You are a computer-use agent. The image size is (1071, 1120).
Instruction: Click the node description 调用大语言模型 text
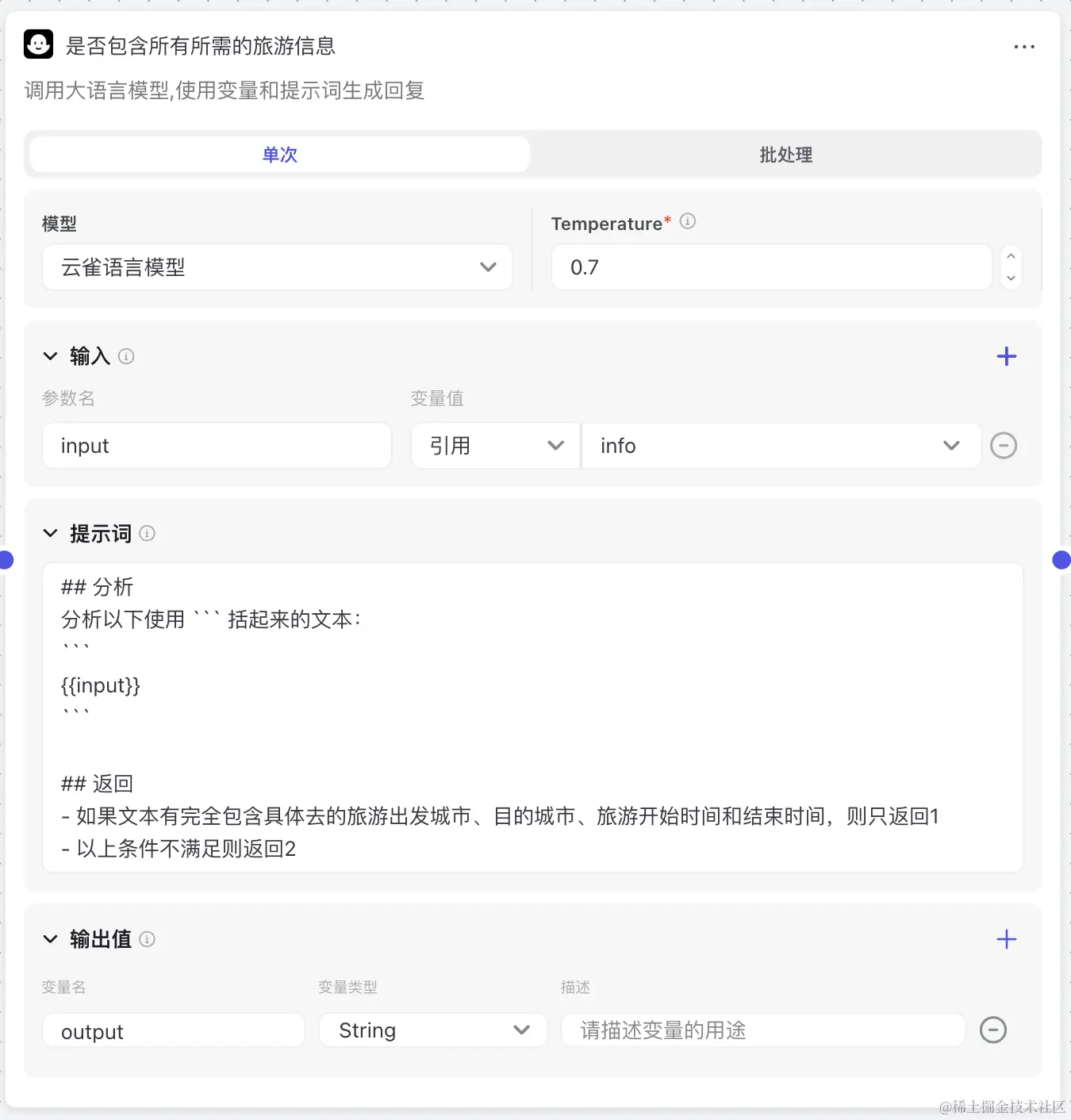coord(225,90)
